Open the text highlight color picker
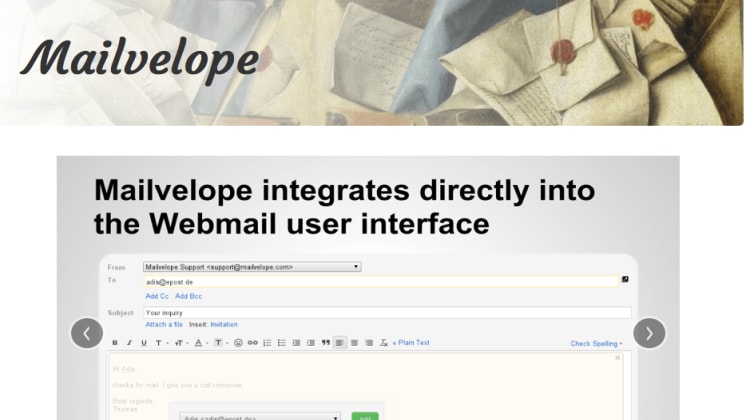This screenshot has height=420, width=750. coord(221,343)
